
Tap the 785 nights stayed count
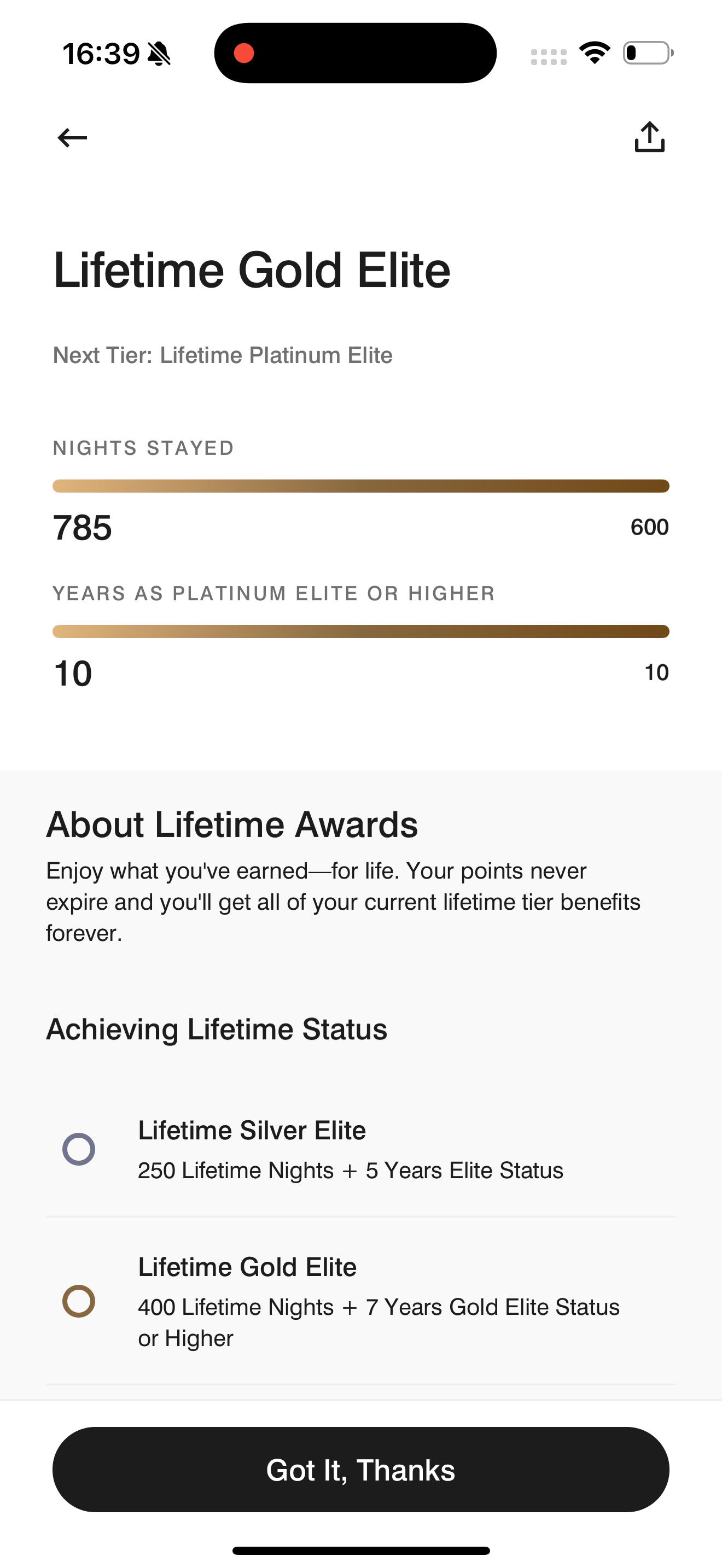click(x=83, y=527)
